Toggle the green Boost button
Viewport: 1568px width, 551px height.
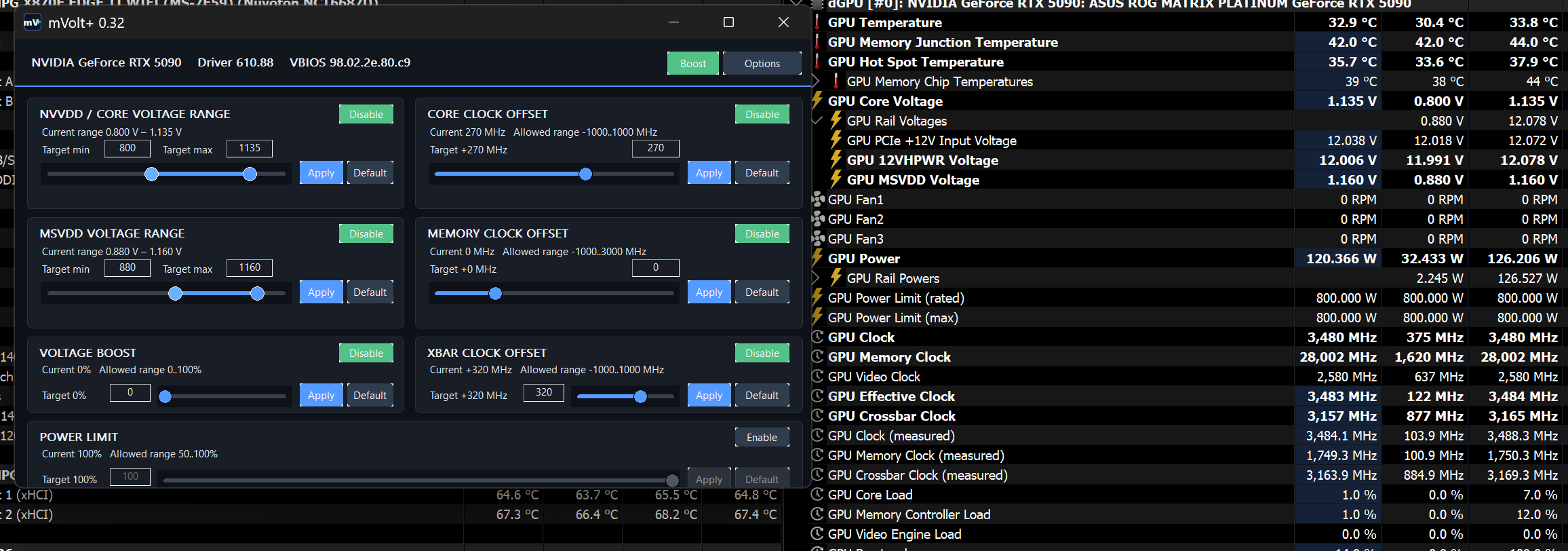[x=693, y=63]
